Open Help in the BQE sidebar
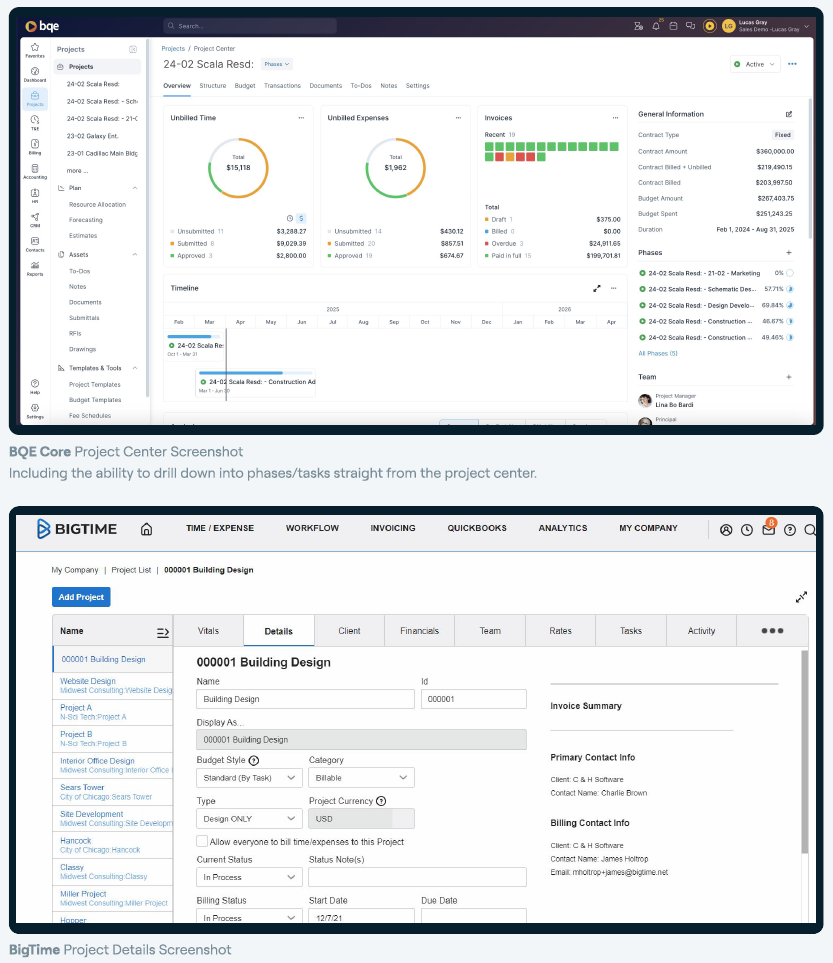This screenshot has height=963, width=833. 35,386
